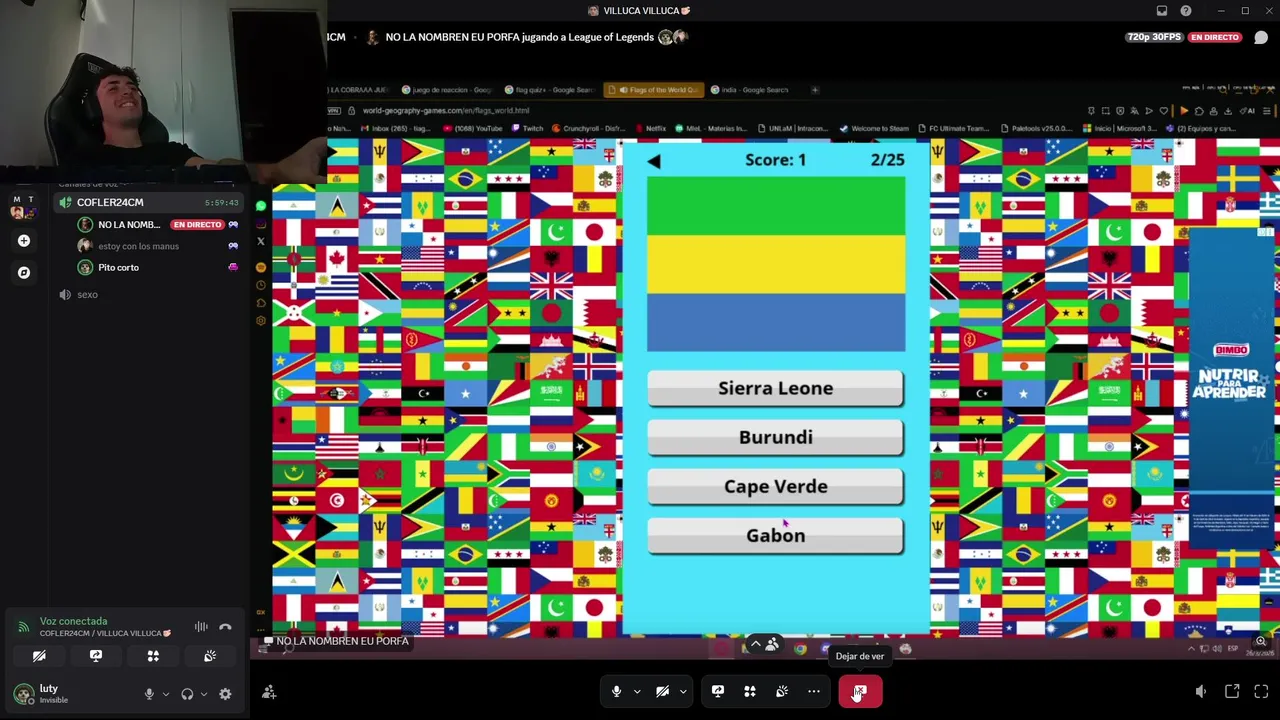Join sexo voice channel
This screenshot has width=1280, height=720.
87,295
